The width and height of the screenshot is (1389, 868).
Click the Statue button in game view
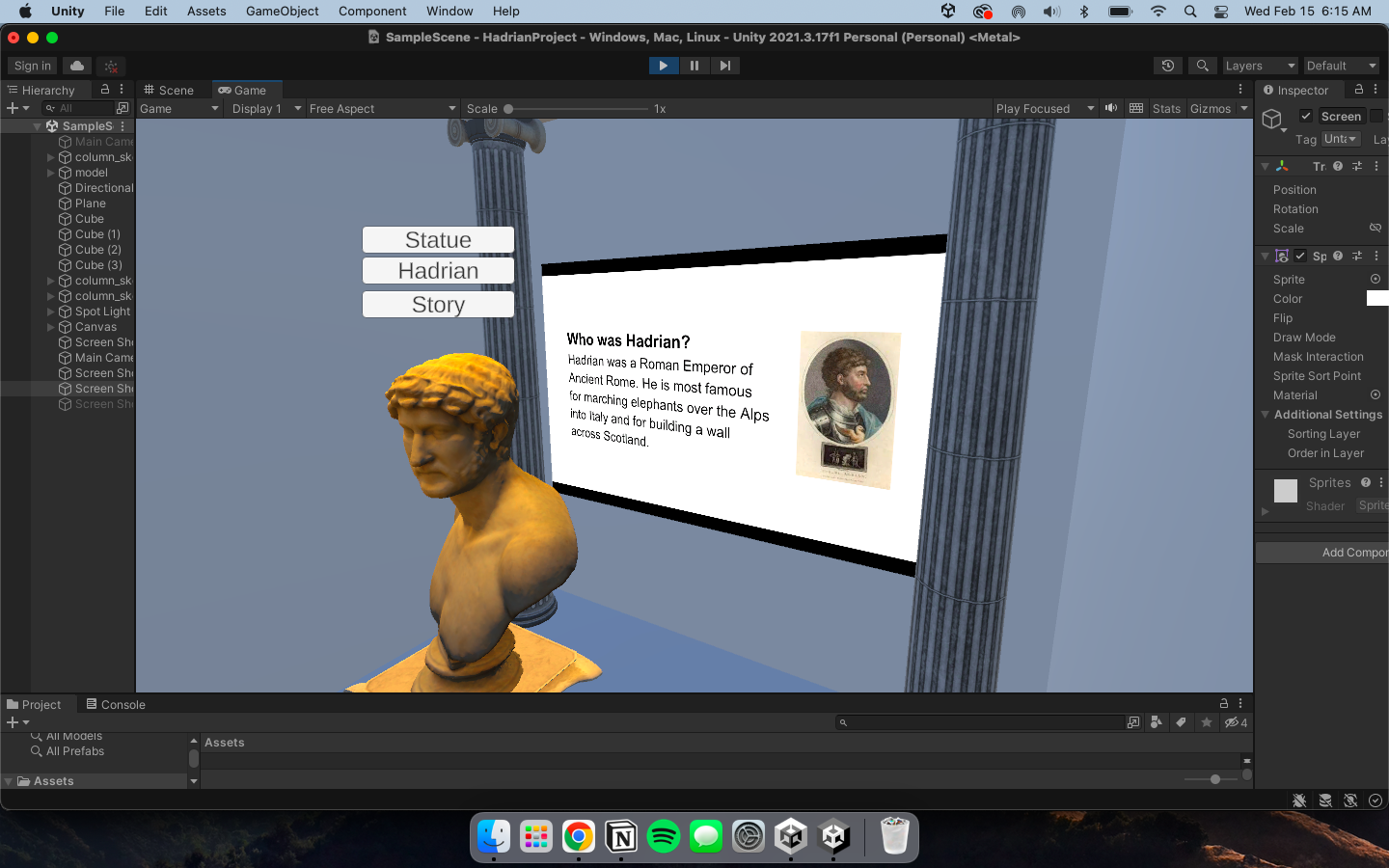coord(438,239)
